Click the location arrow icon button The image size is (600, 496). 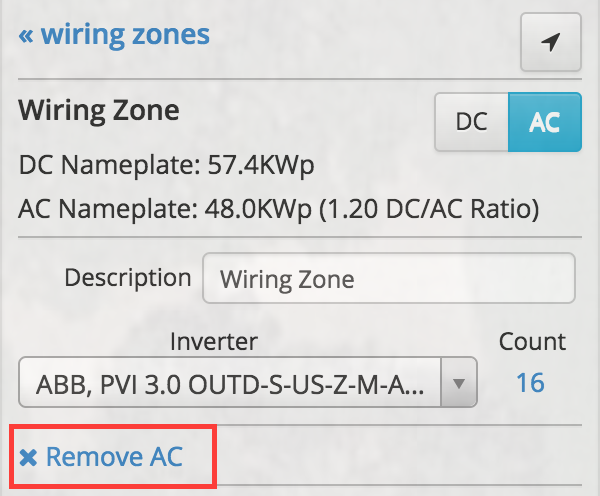(551, 42)
